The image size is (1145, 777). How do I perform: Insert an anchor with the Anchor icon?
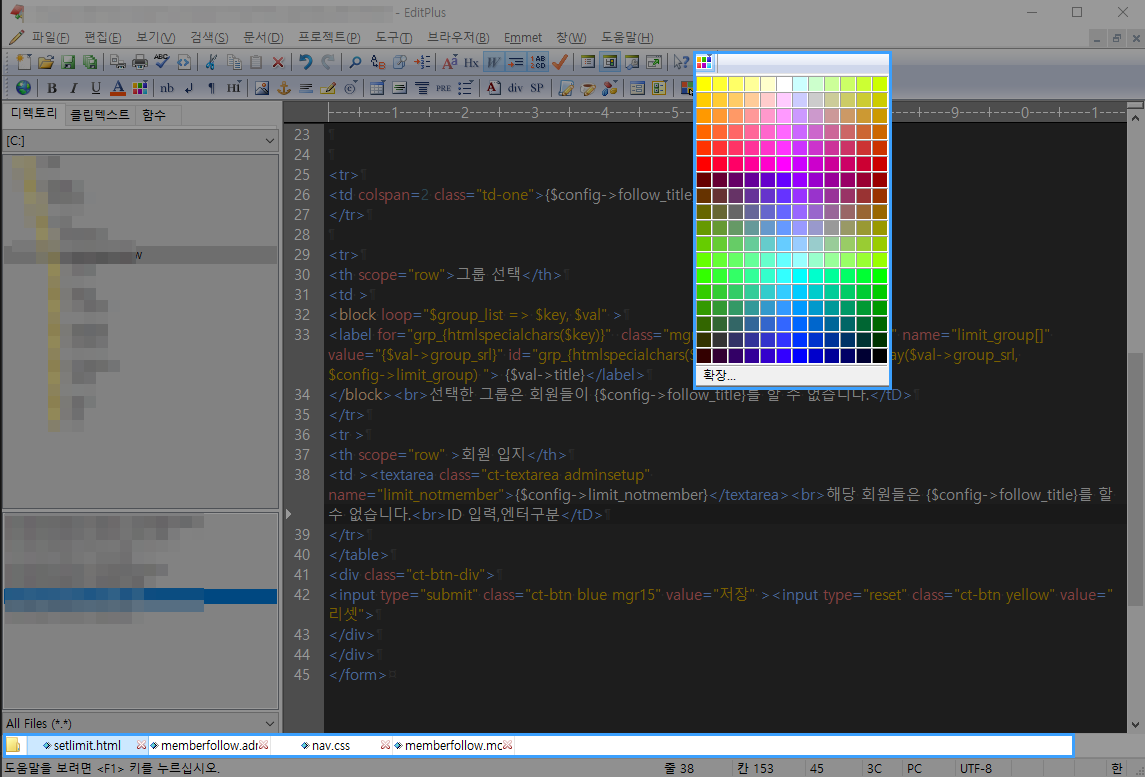(283, 88)
